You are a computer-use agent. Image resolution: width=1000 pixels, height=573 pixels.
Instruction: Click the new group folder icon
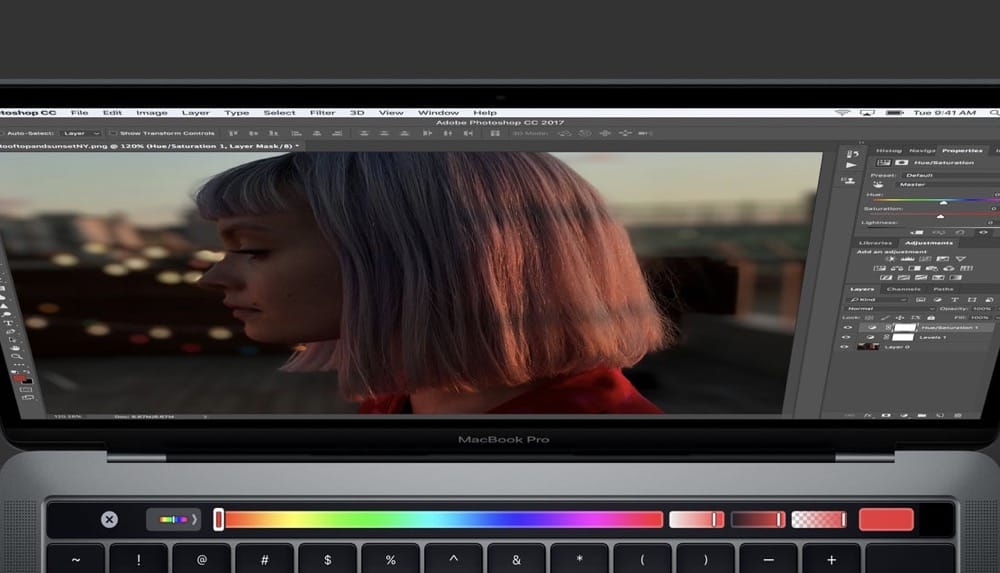[x=922, y=415]
